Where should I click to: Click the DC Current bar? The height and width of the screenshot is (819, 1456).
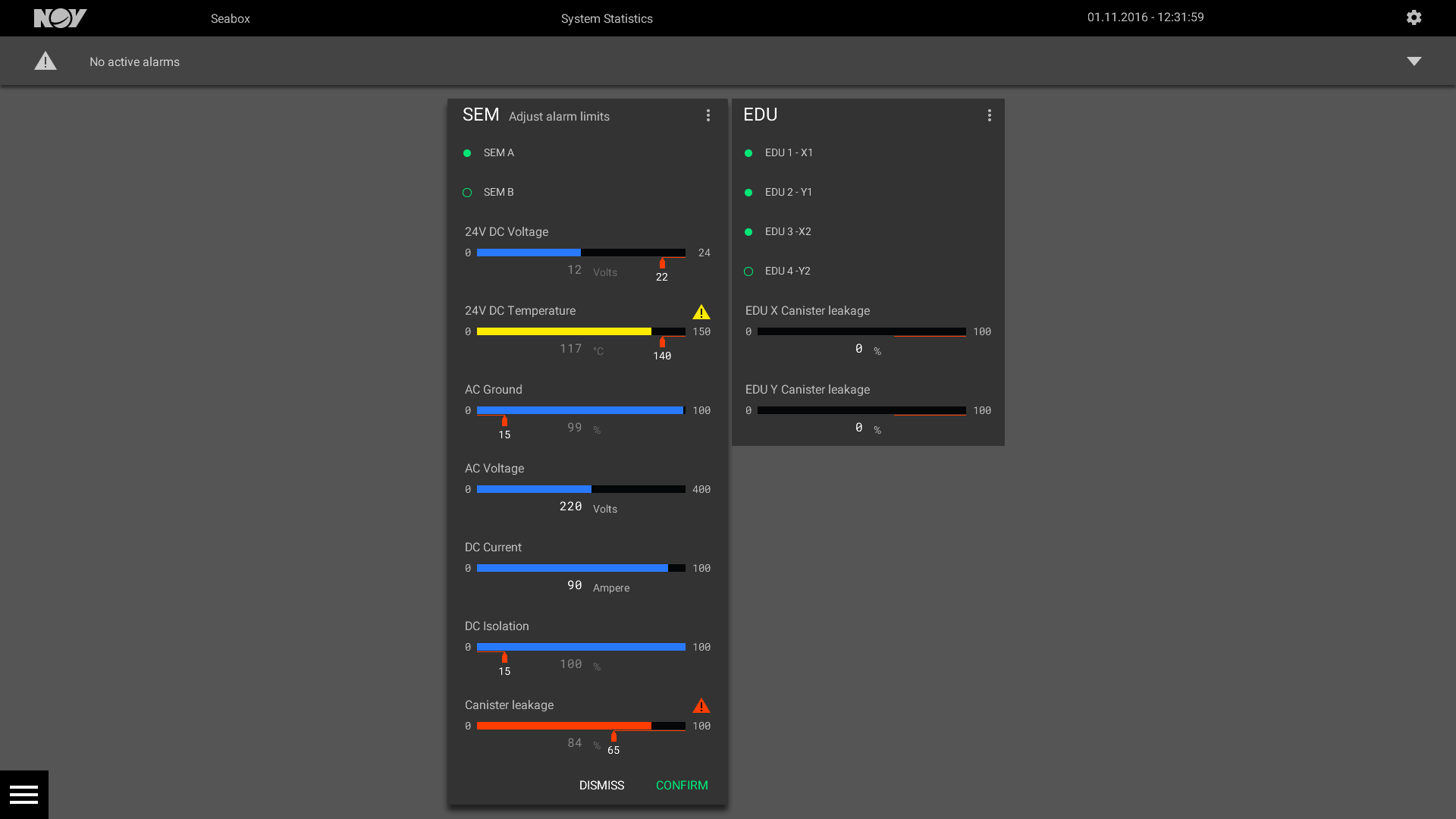(x=581, y=568)
